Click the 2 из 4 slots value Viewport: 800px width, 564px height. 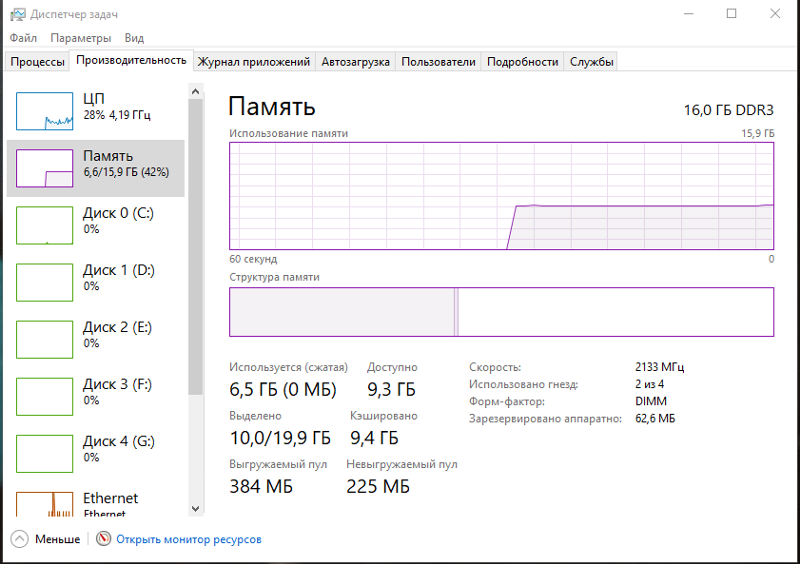tap(649, 384)
